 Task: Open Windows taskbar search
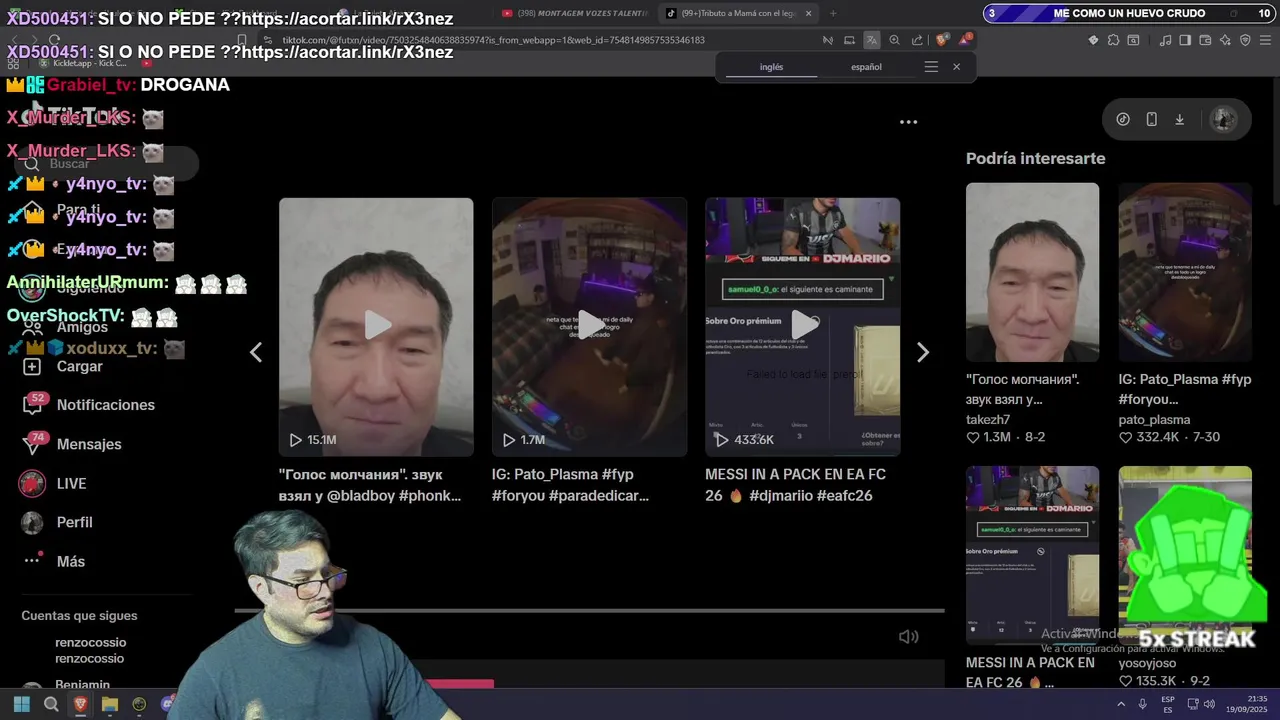51,704
